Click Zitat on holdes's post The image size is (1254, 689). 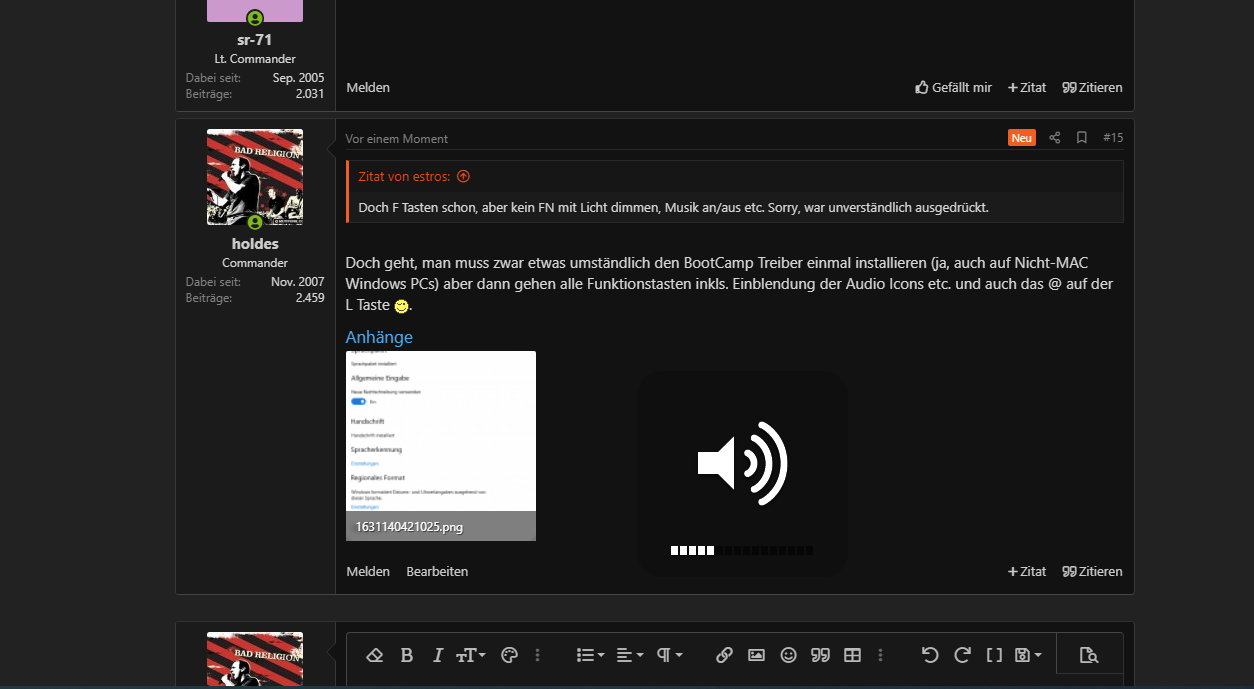coord(1027,571)
